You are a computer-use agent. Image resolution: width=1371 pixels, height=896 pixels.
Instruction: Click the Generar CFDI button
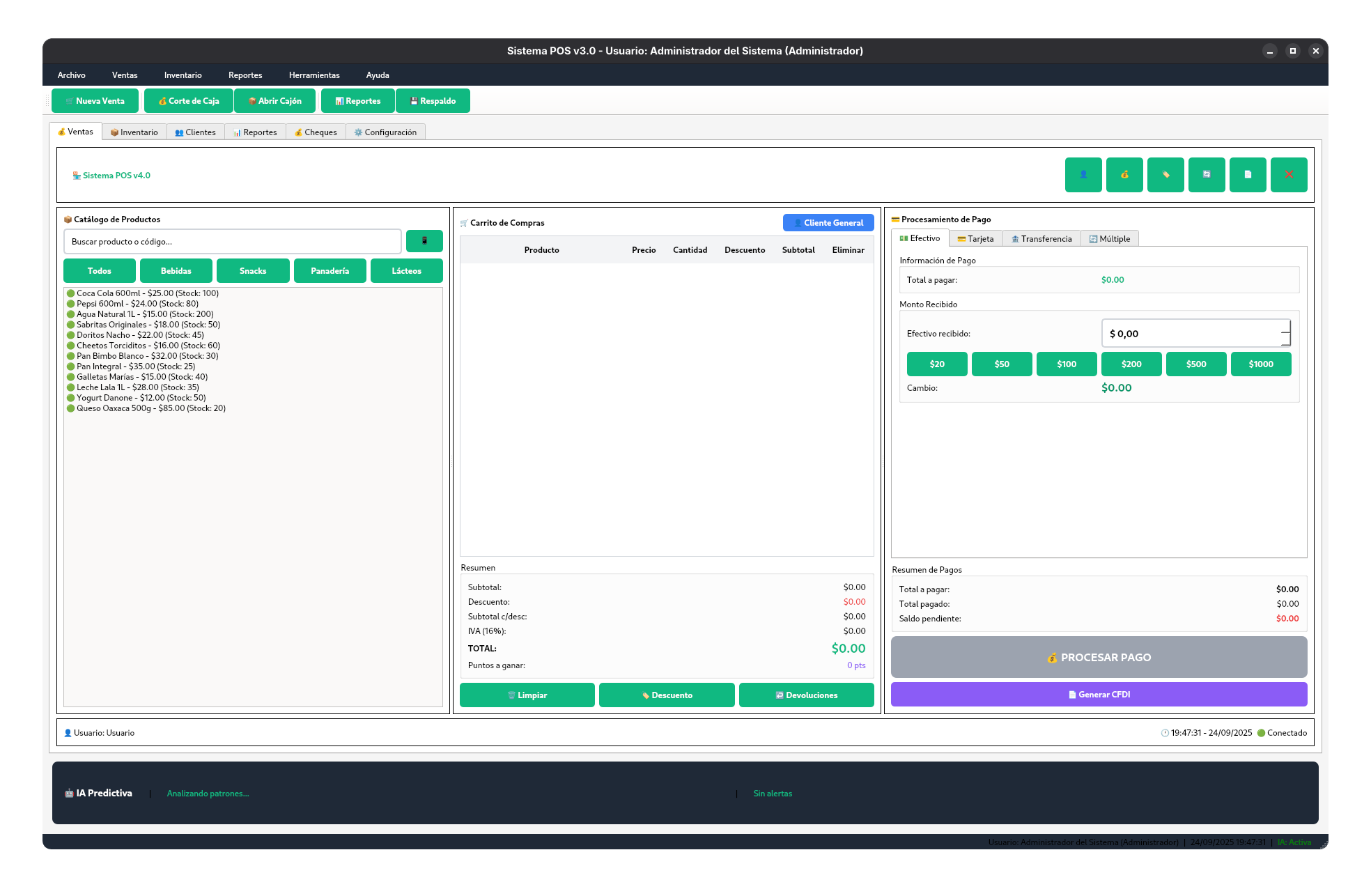[x=1099, y=695]
